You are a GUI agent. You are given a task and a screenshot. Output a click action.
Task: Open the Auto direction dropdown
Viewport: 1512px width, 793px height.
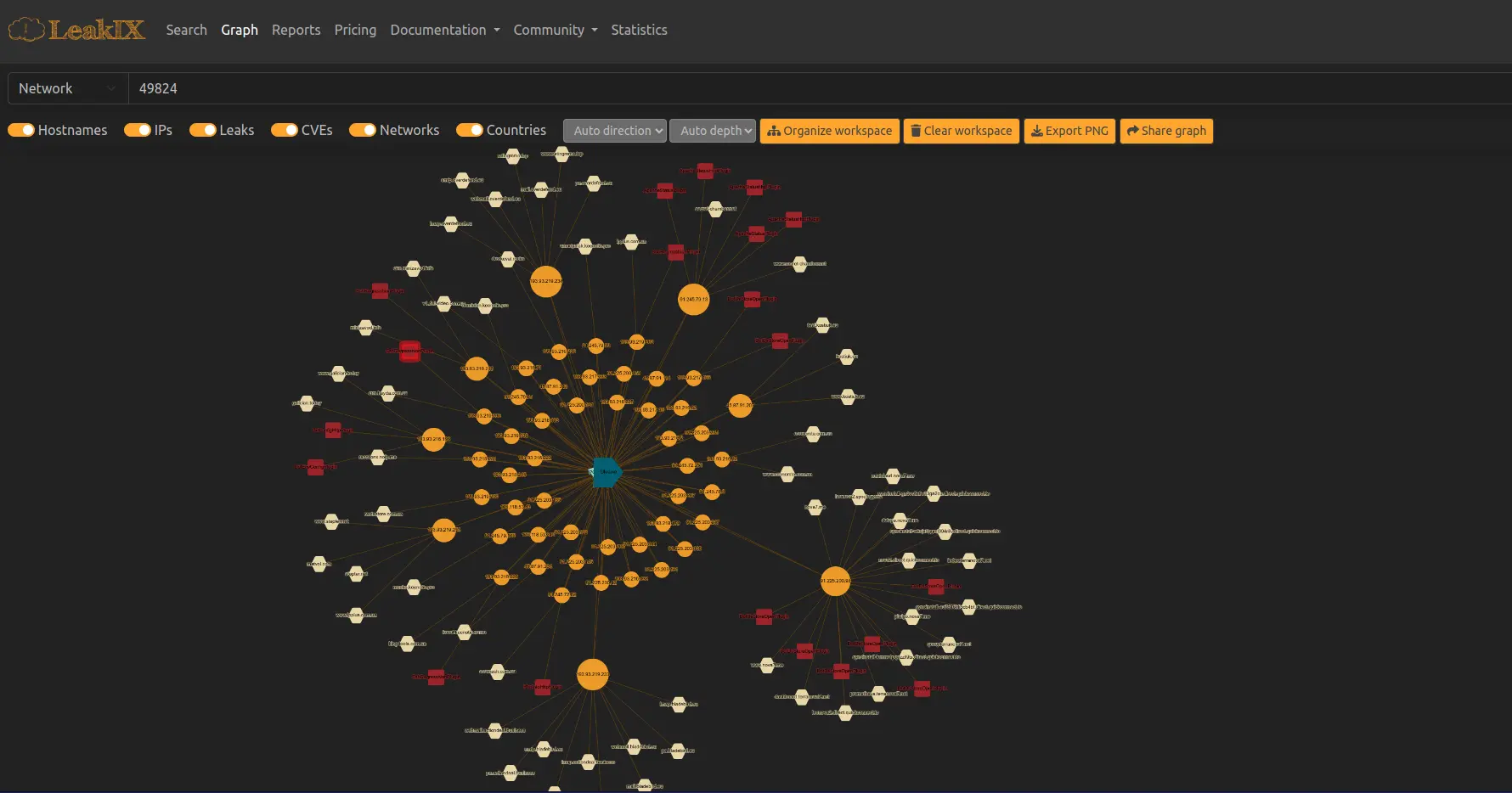click(614, 131)
